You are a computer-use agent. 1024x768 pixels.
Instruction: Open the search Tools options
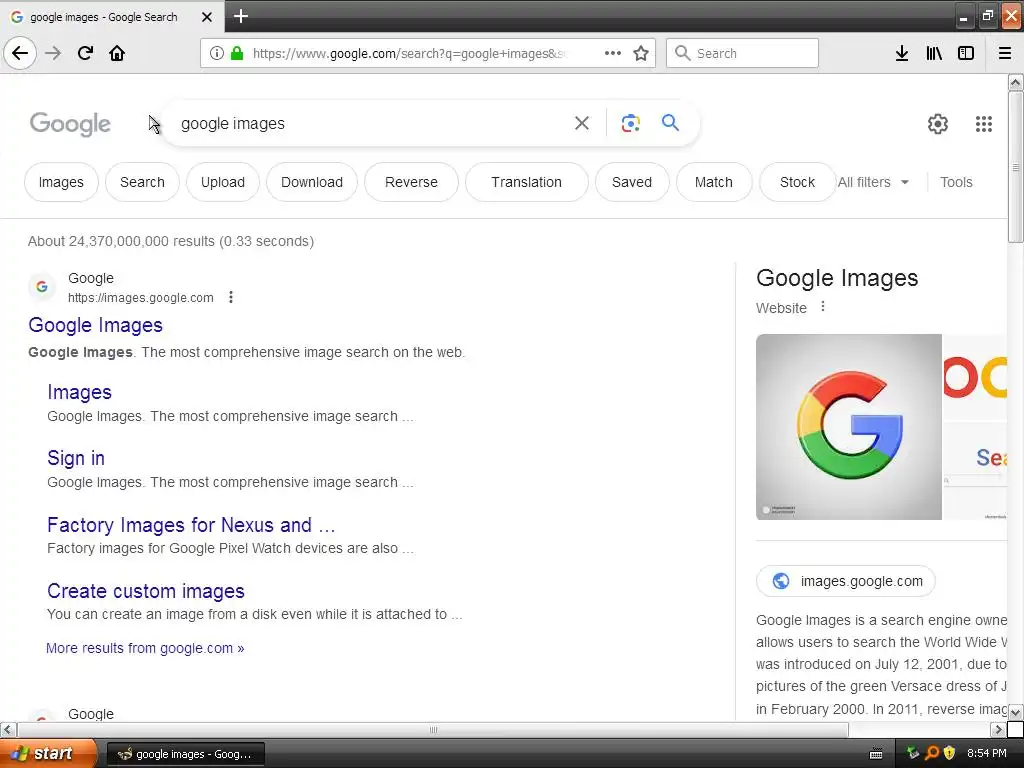click(956, 182)
